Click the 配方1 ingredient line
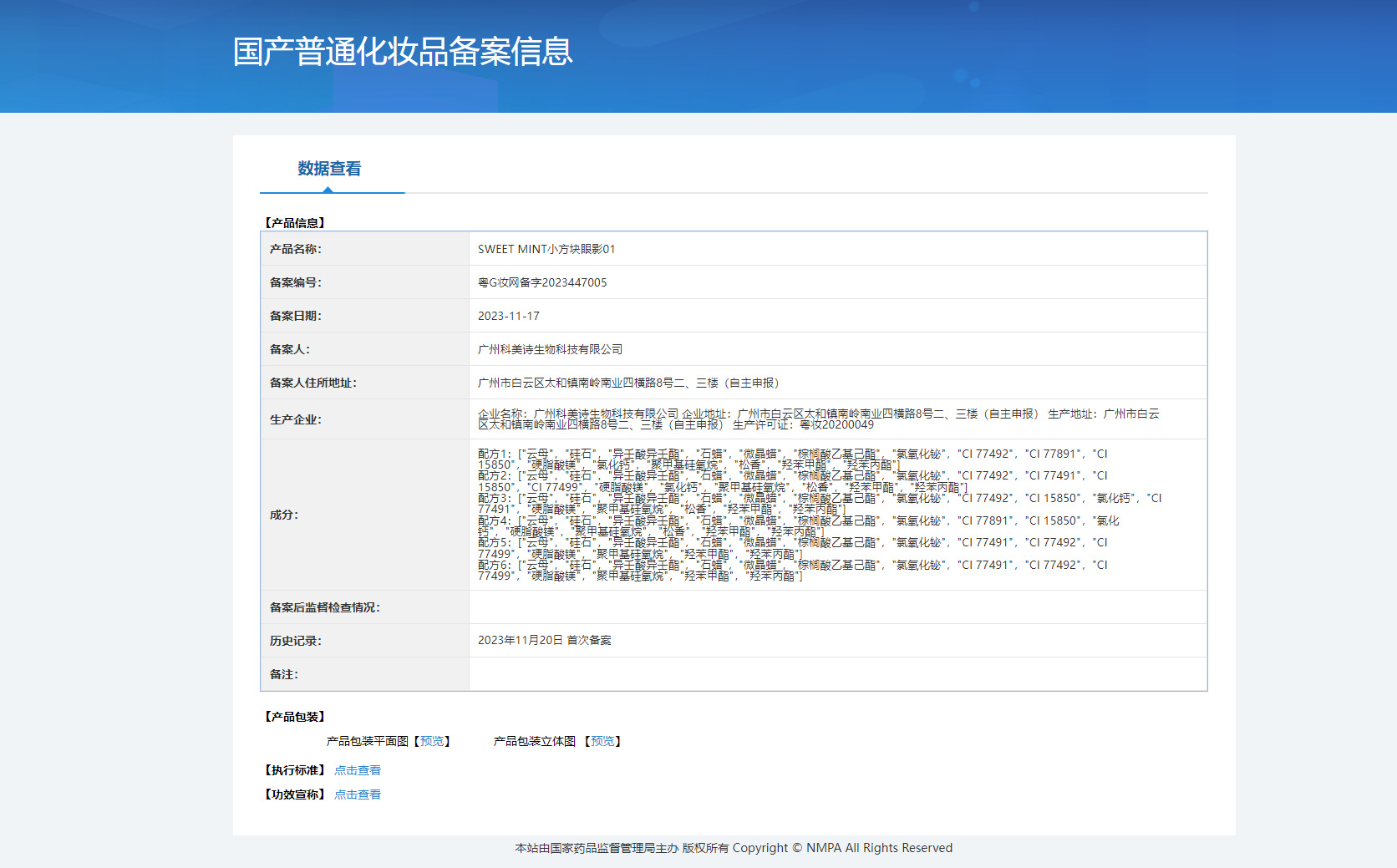 tap(792, 454)
